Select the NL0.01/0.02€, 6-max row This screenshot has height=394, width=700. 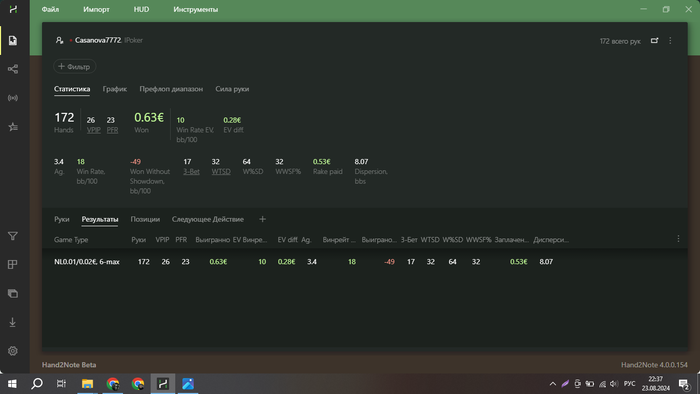pos(365,261)
